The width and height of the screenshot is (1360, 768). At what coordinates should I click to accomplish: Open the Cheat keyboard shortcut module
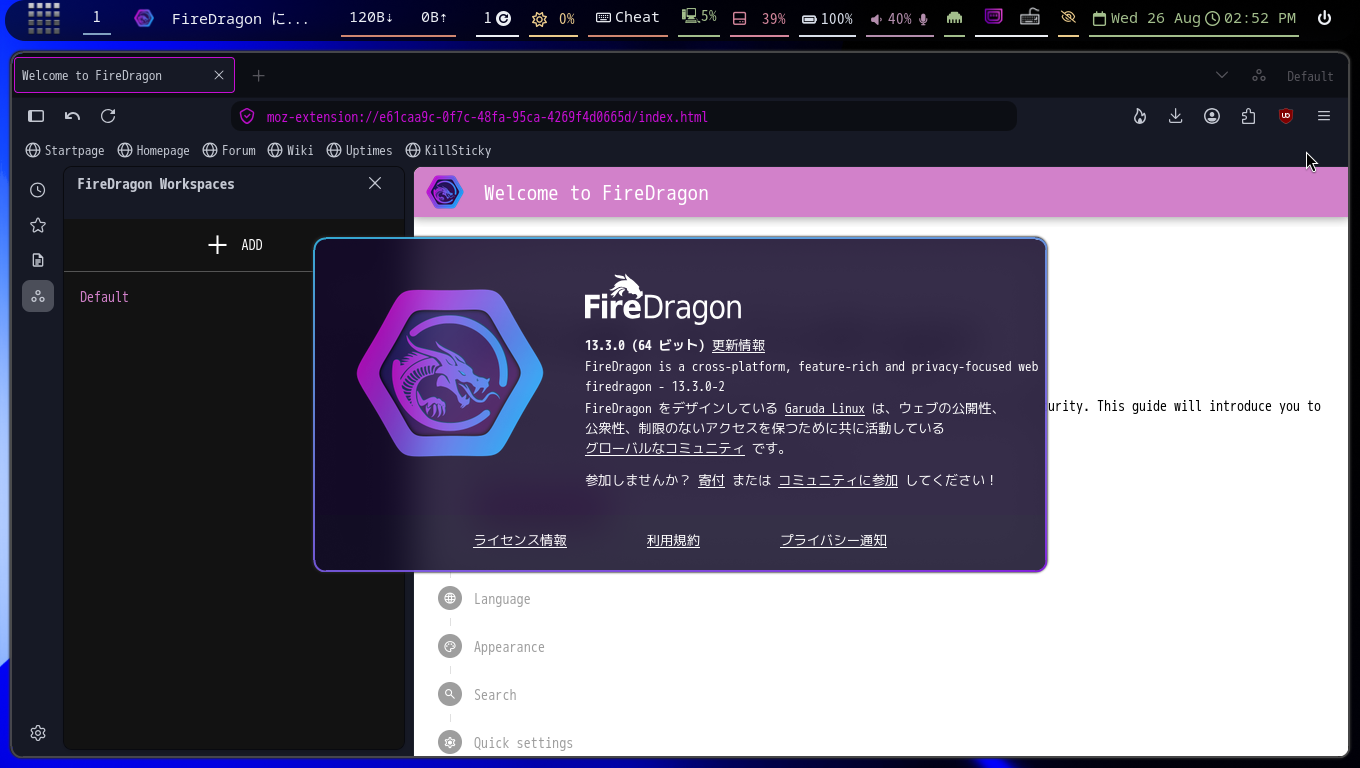627,18
